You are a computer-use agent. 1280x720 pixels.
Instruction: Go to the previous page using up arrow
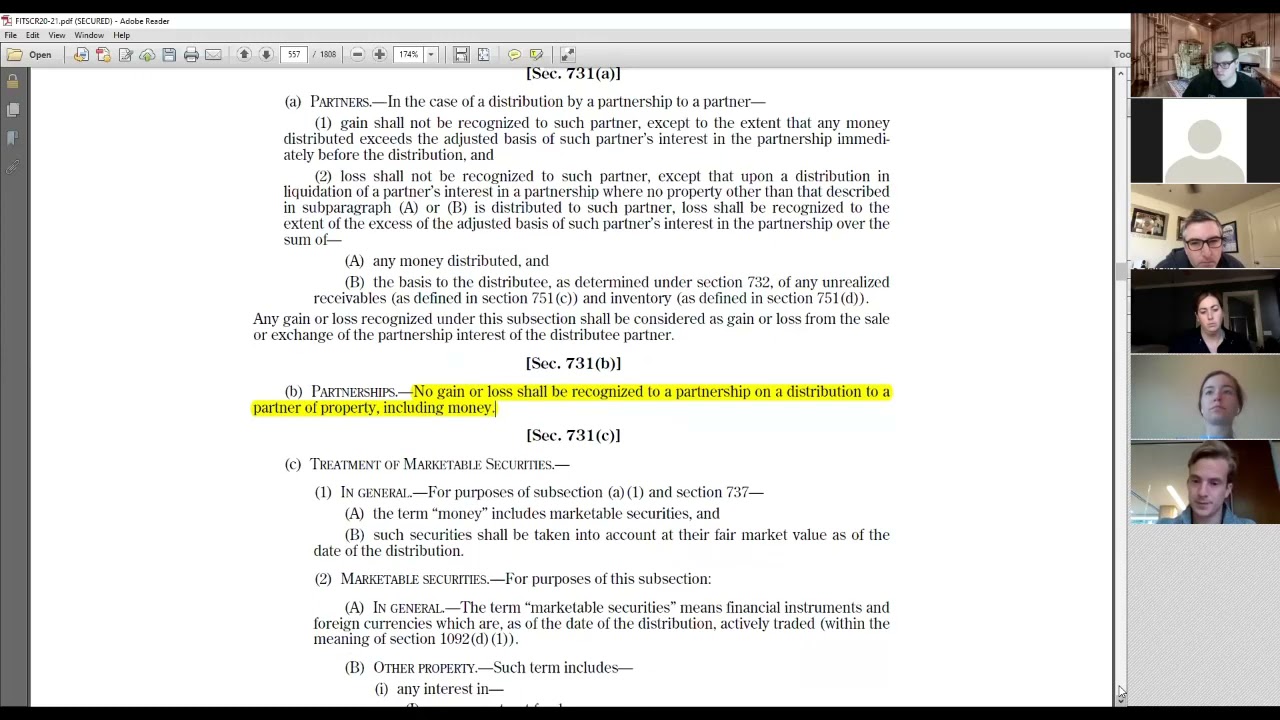pyautogui.click(x=244, y=54)
